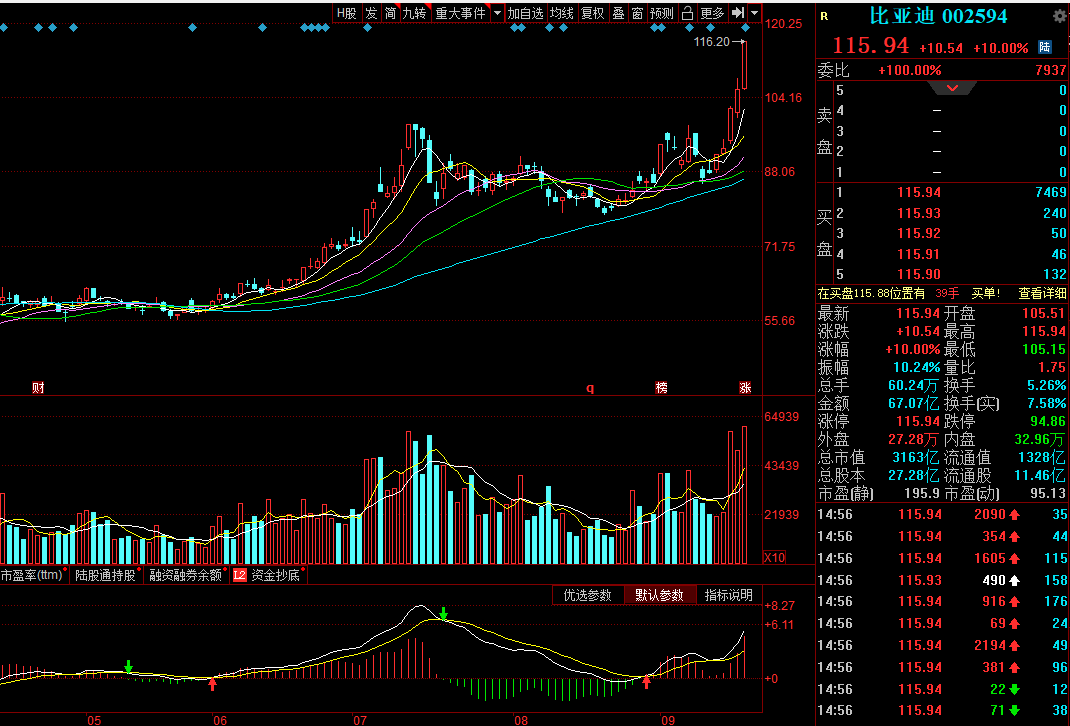Click the green MACD sell arrow near 05

[x=128, y=667]
